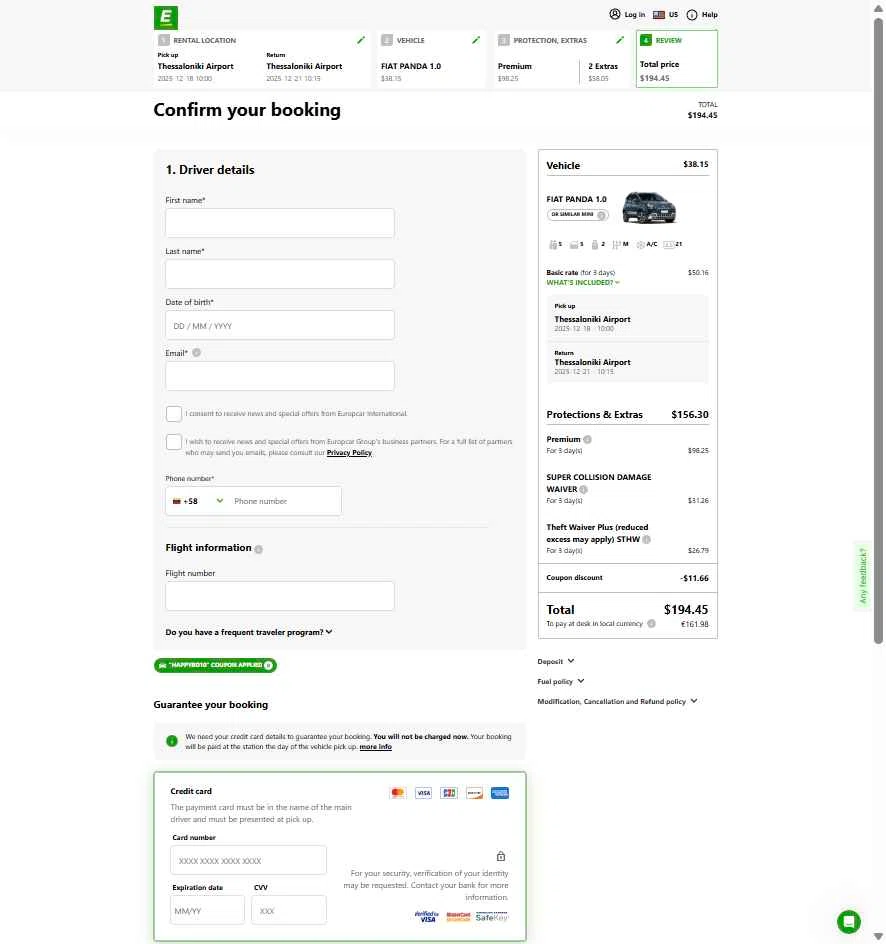This screenshot has width=886, height=944.
Task: Click the €161.98 local currency amount
Action: click(695, 624)
